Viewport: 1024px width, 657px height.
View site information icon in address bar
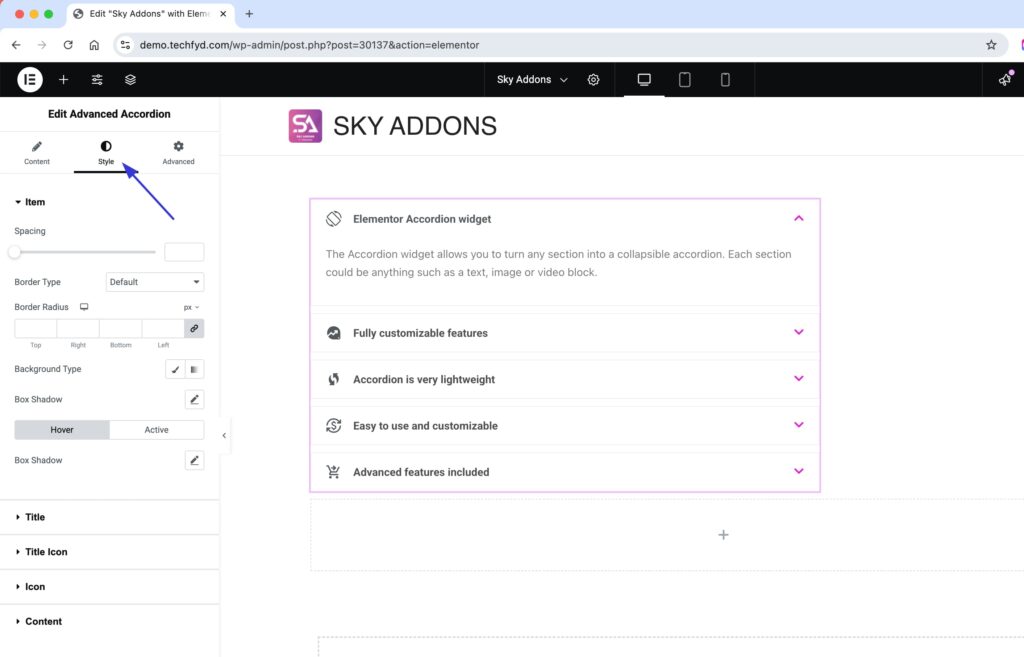coord(125,45)
